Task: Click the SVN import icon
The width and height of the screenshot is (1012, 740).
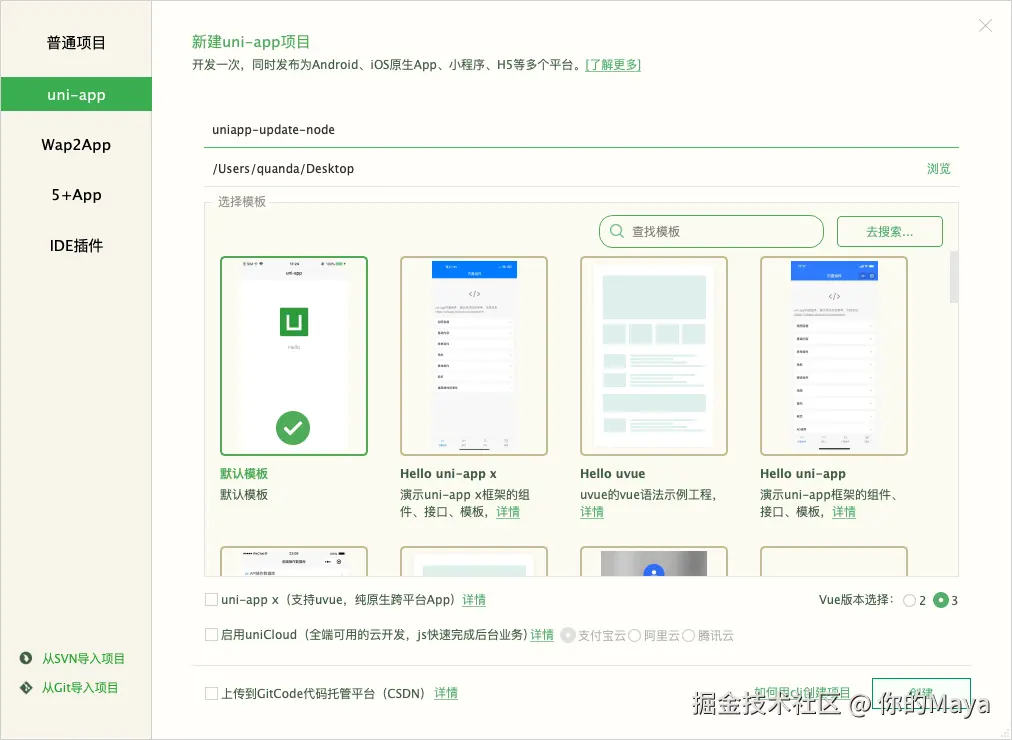Action: pos(26,658)
